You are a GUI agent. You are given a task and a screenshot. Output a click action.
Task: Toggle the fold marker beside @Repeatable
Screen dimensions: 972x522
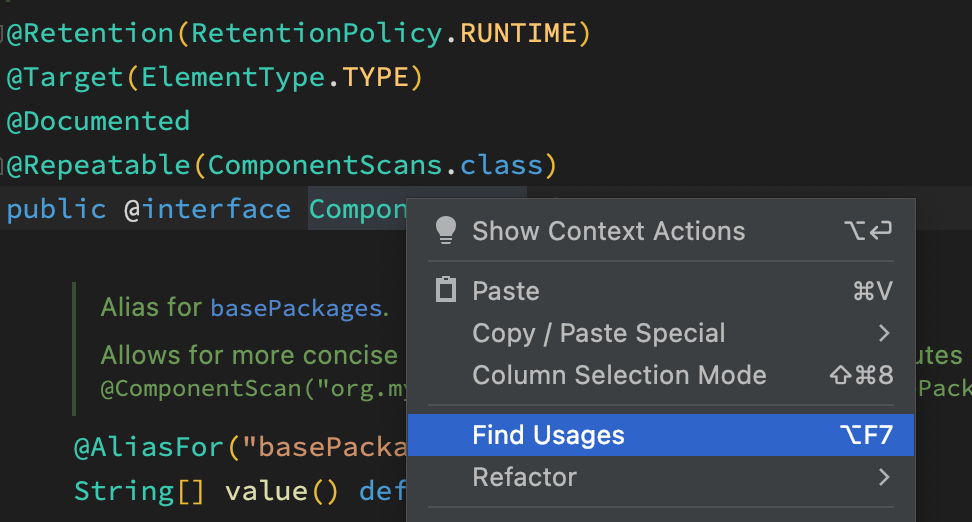pyautogui.click(x=3, y=165)
